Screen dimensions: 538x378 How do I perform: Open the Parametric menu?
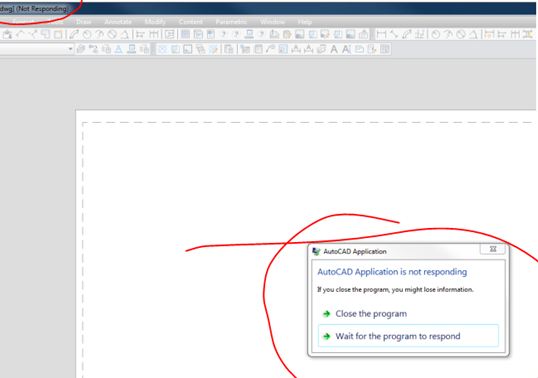pyautogui.click(x=231, y=22)
